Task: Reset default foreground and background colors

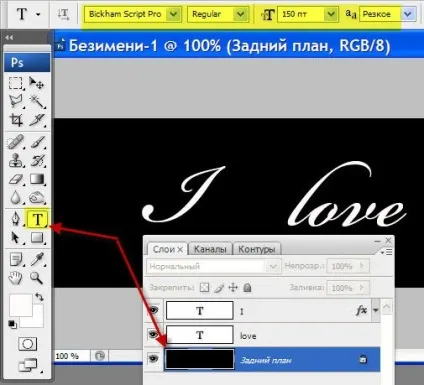Action: click(12, 324)
